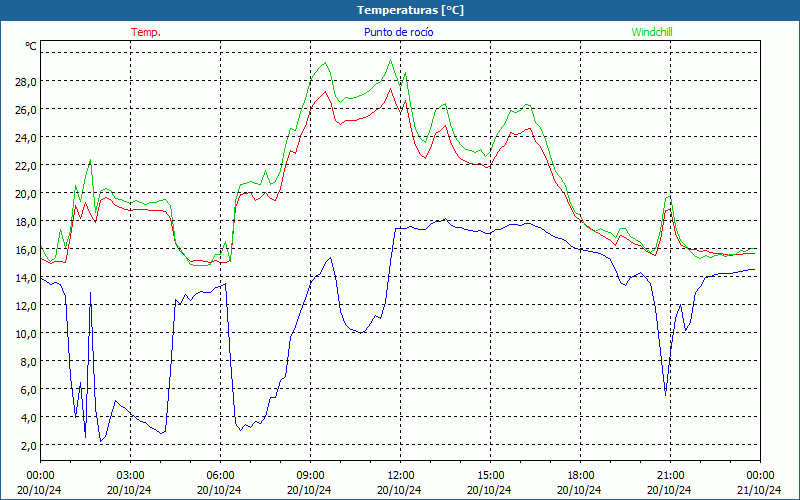
Task: Click the 03:00 time axis label
Action: pyautogui.click(x=130, y=476)
